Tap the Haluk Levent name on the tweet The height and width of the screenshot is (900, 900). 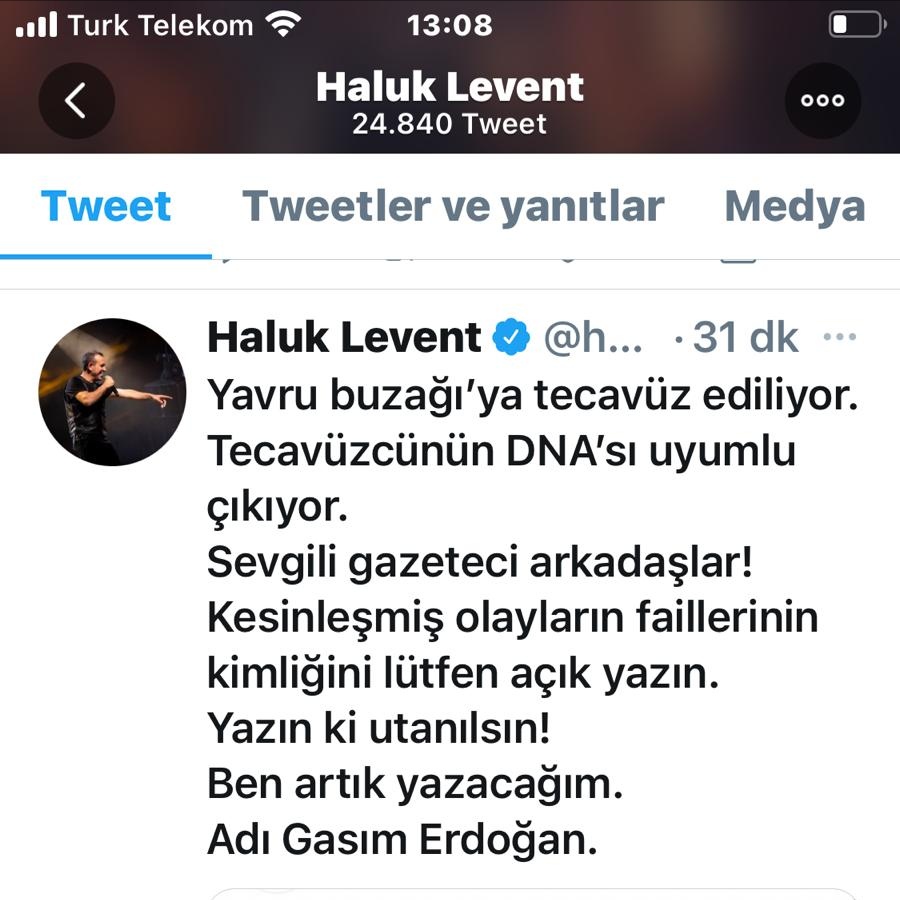(344, 337)
